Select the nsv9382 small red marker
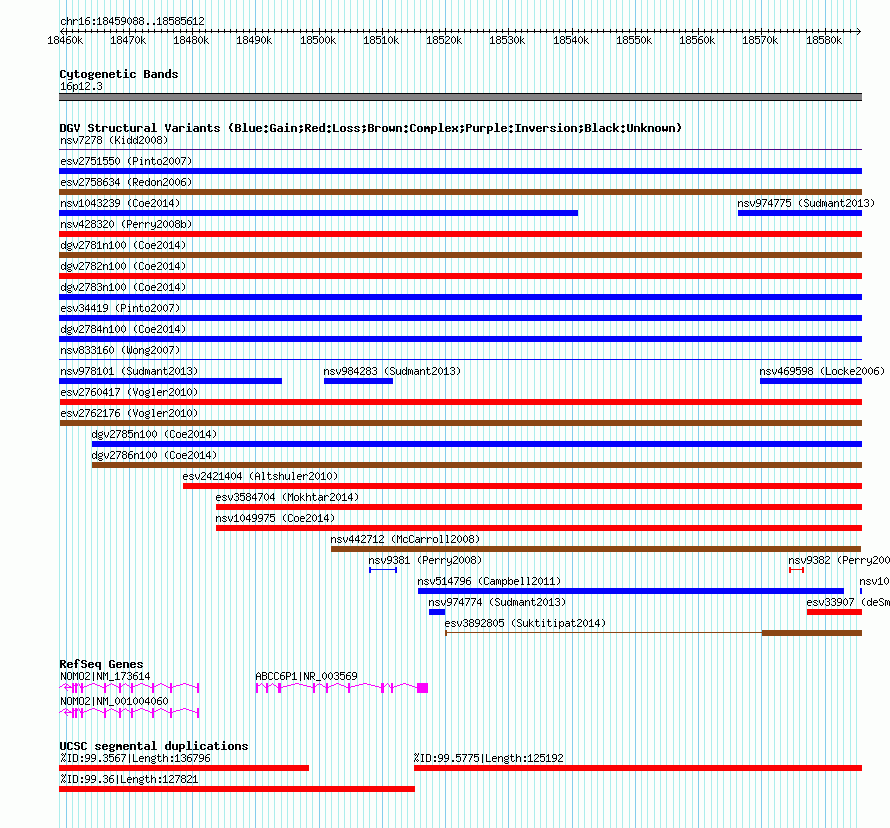Image resolution: width=890 pixels, height=828 pixels. coord(796,570)
